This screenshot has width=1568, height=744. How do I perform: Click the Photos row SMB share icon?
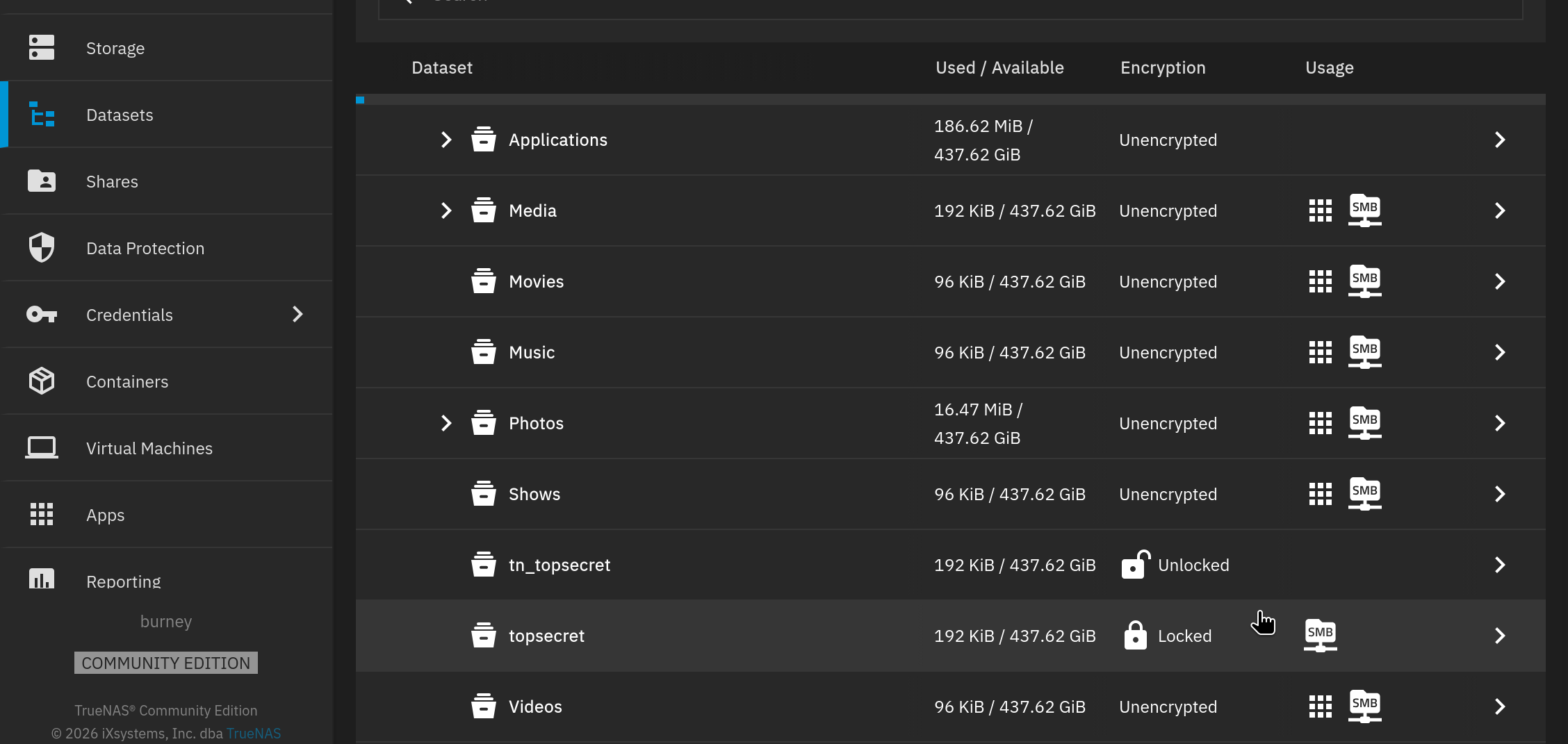1365,423
